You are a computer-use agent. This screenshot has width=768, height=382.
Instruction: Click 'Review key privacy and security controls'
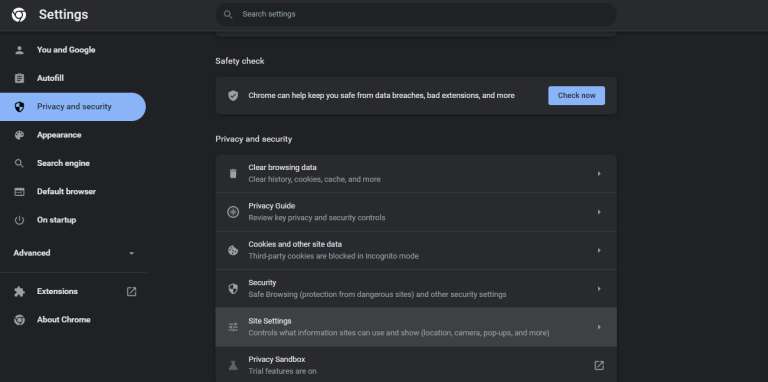click(317, 218)
